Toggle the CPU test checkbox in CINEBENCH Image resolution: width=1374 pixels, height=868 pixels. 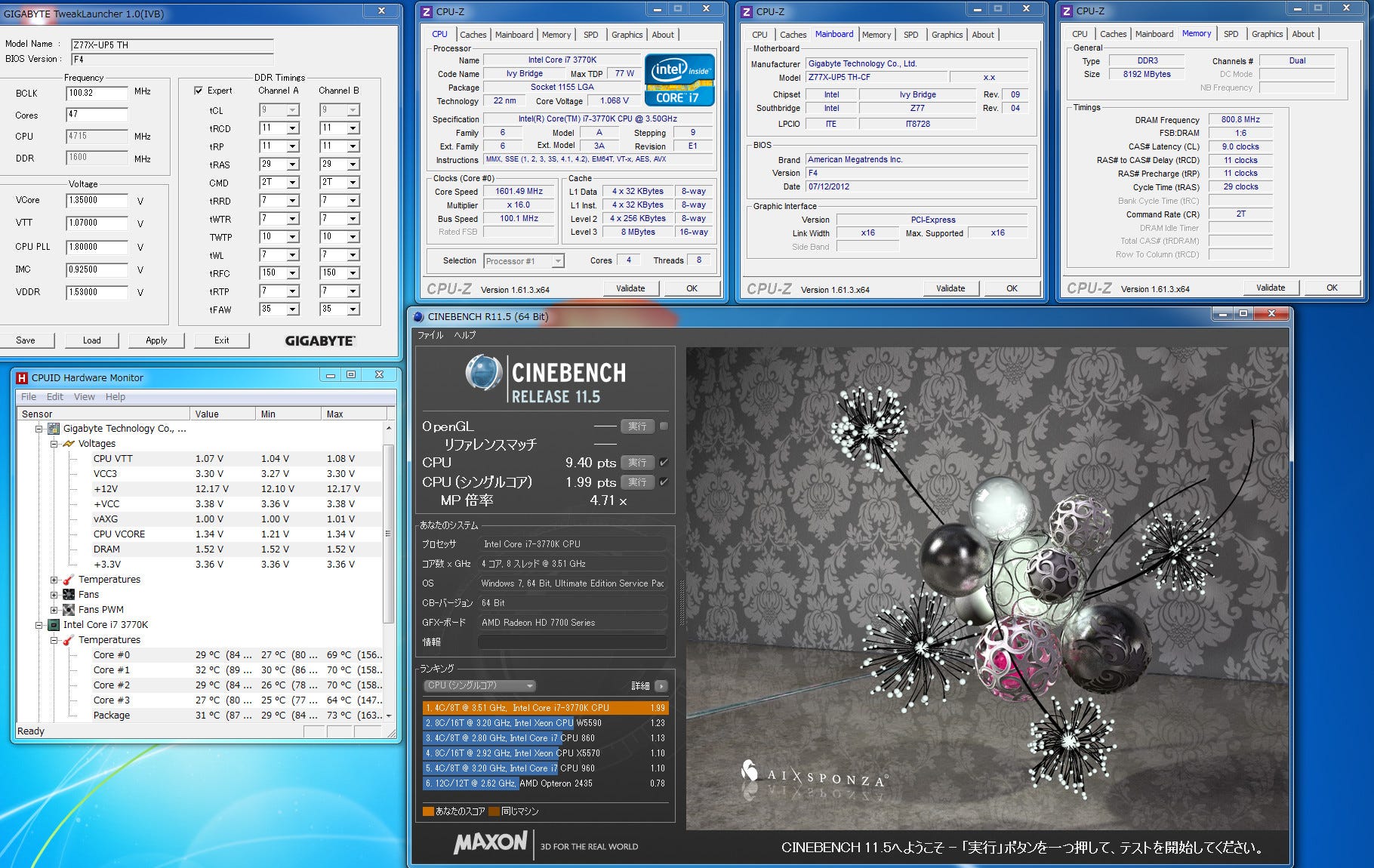click(x=664, y=462)
